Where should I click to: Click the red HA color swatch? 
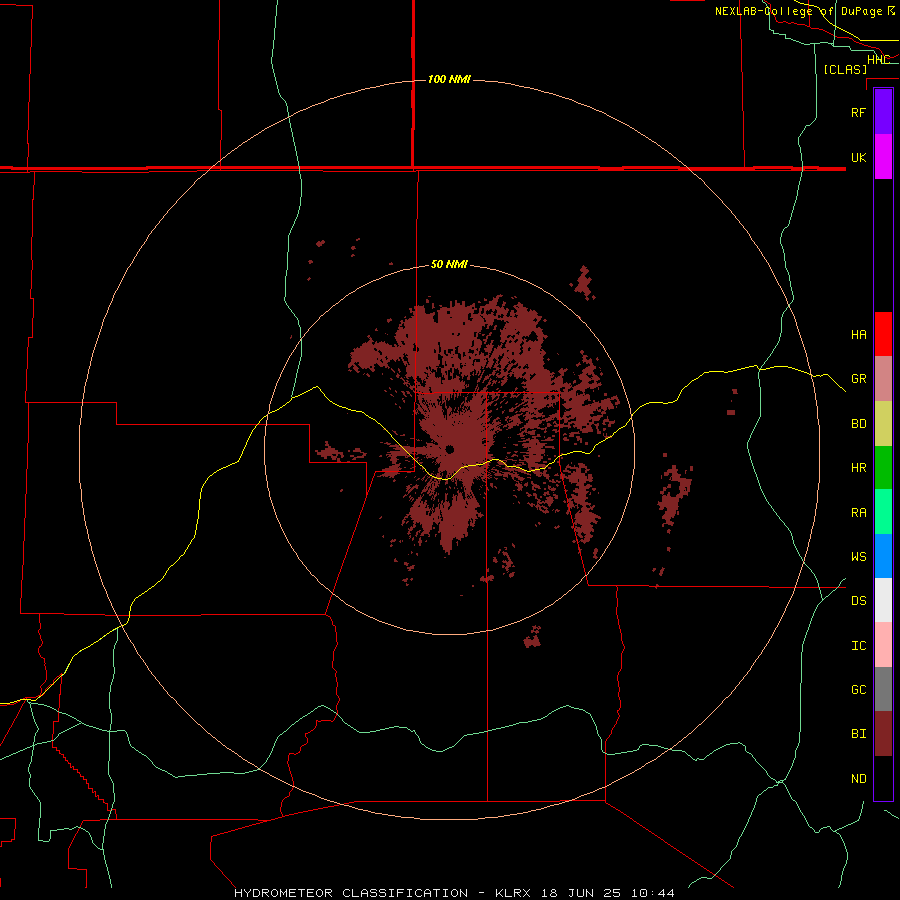[883, 334]
